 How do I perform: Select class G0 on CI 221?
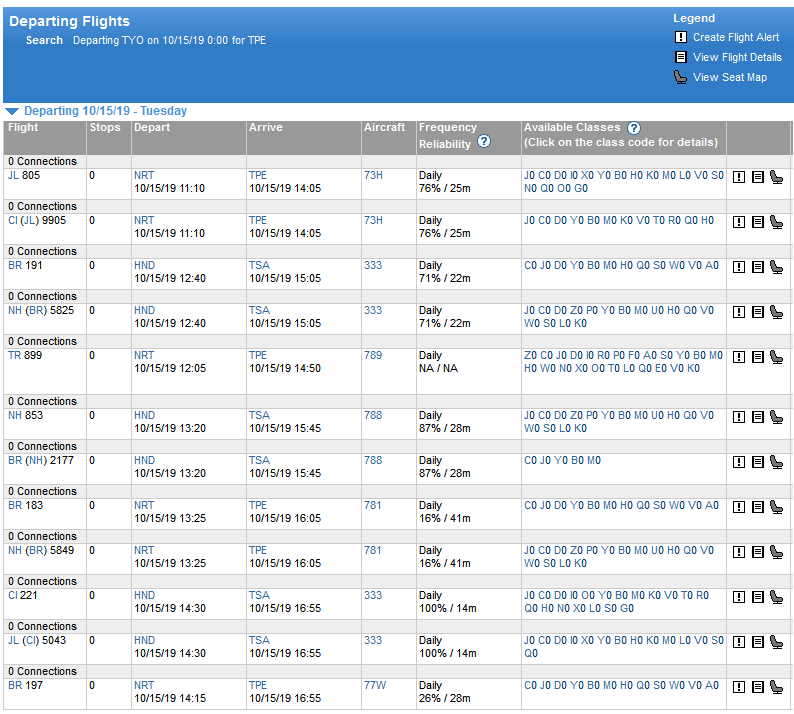[627, 609]
